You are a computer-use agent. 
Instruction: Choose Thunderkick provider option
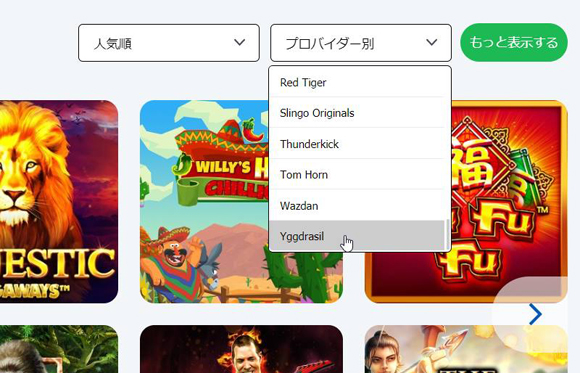coord(357,144)
